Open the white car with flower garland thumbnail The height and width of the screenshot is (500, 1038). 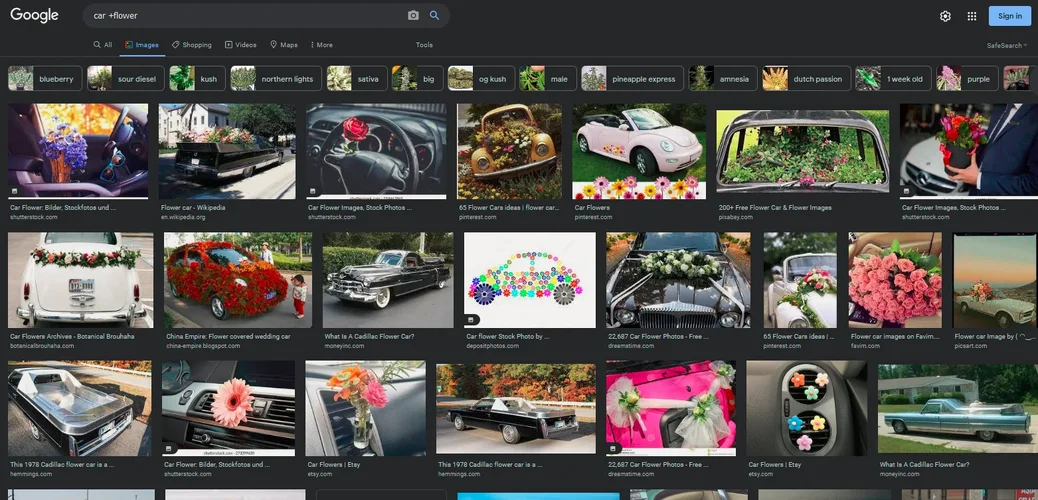81,280
